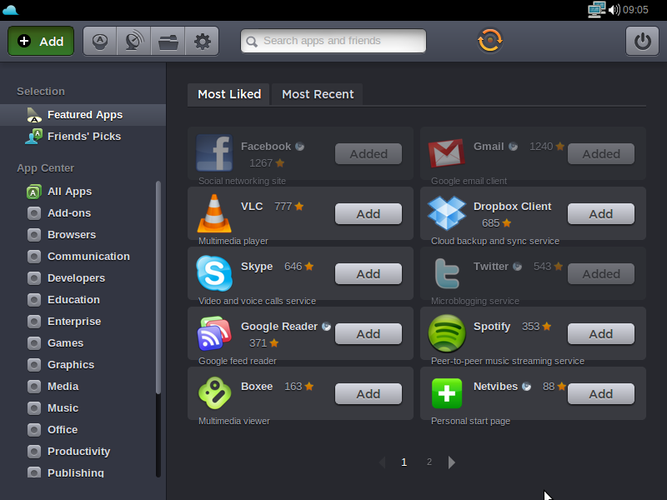Click the web badge next to Twitter

(x=517, y=266)
